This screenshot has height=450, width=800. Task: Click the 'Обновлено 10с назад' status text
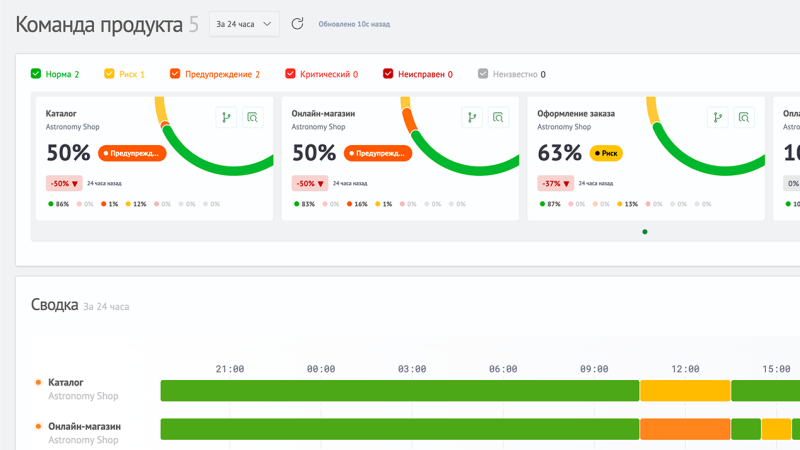[354, 24]
